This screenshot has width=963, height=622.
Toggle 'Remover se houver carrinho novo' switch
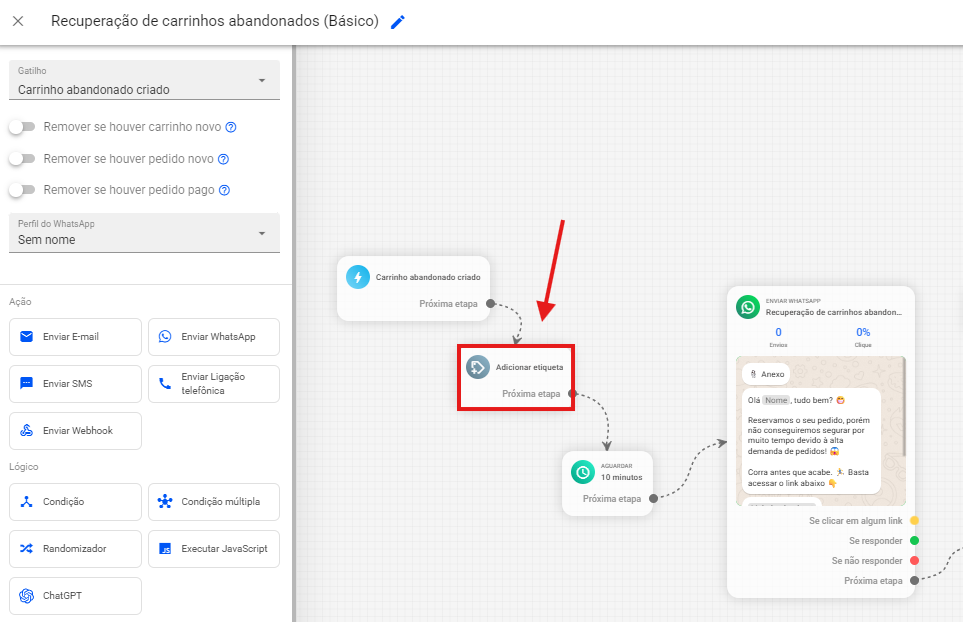(21, 127)
